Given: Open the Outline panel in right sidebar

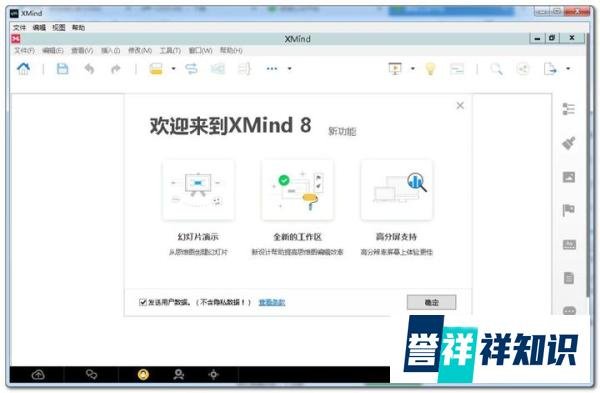Looking at the screenshot, I should pos(569,109).
